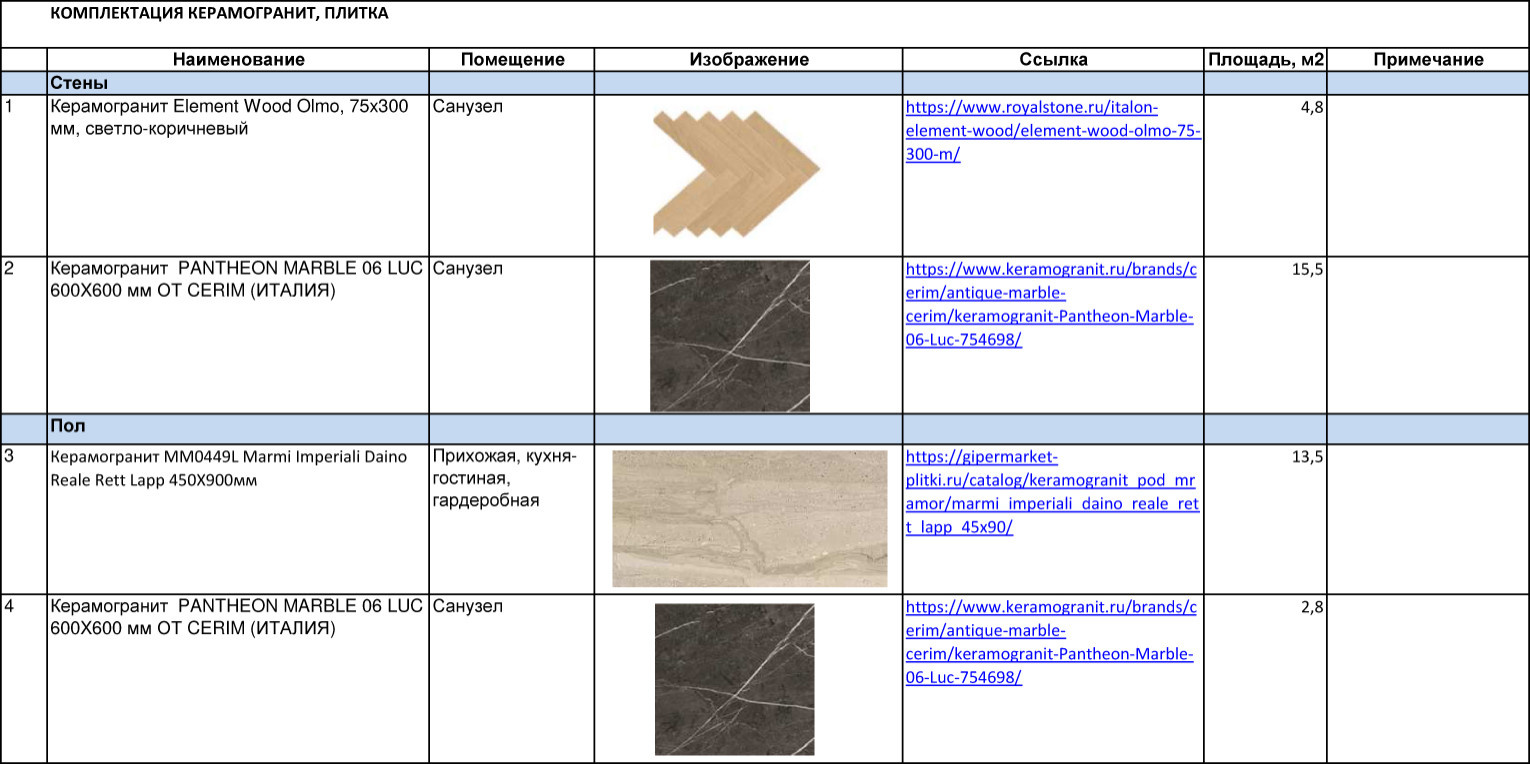Open the keramogranit.ru link in row 4
The width and height of the screenshot is (1530, 764).
(1051, 642)
